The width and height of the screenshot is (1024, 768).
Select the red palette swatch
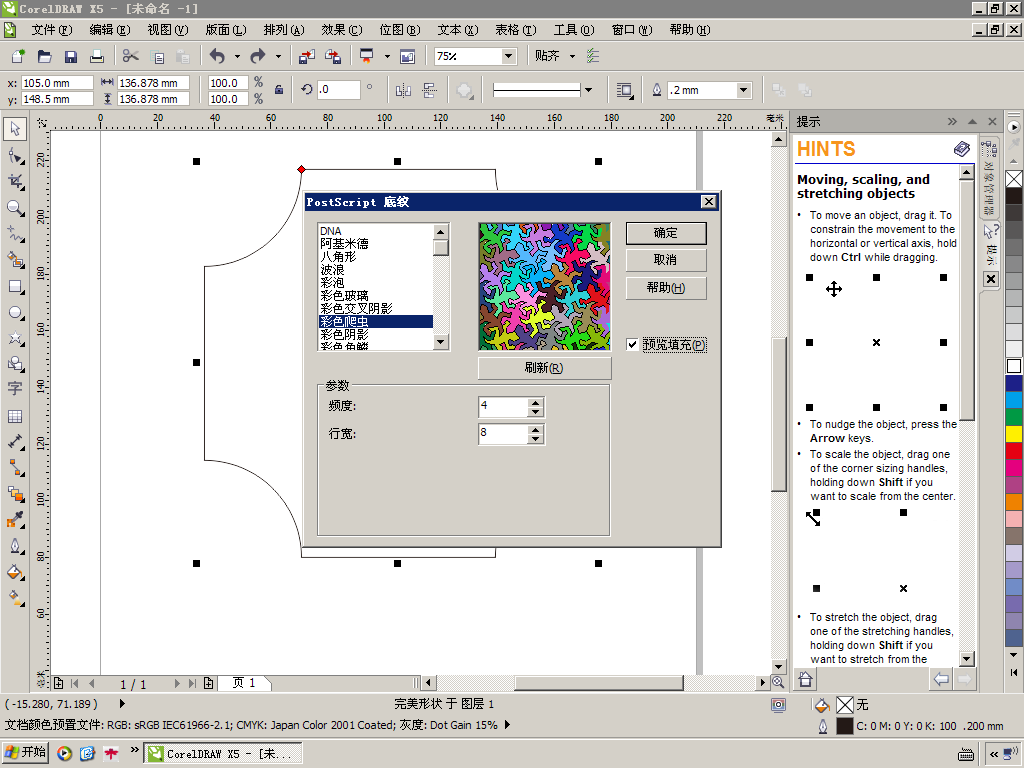pyautogui.click(x=1014, y=450)
